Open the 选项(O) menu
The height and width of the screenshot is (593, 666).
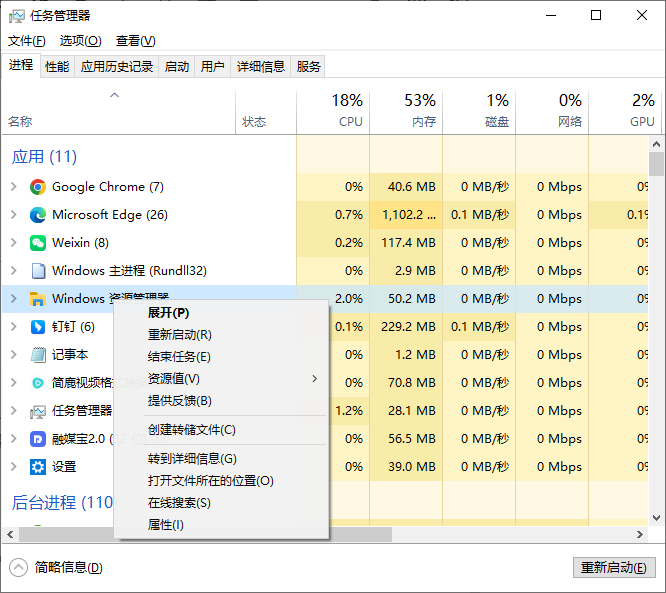(x=80, y=41)
